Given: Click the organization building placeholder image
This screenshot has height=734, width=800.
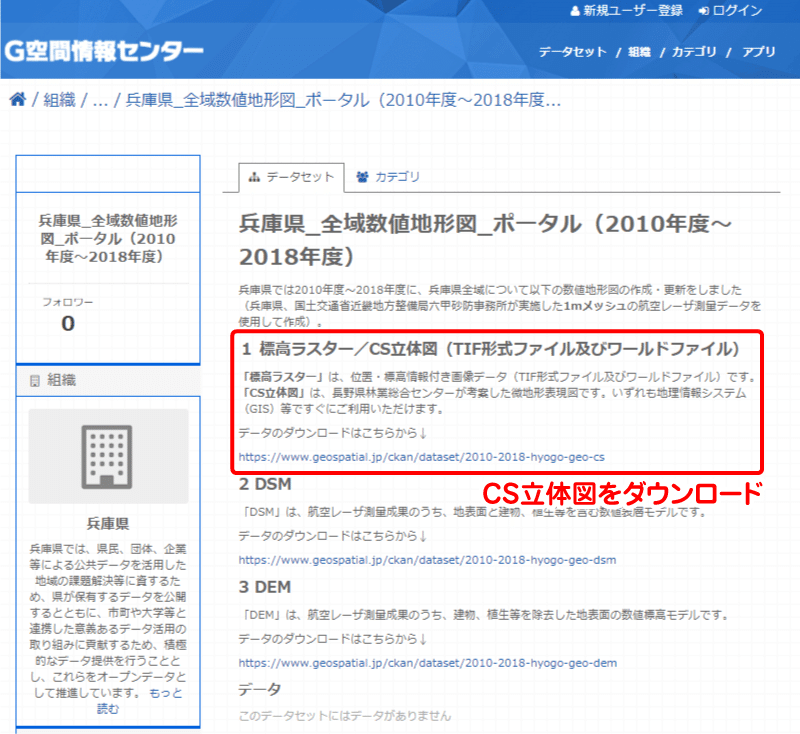Looking at the screenshot, I should coord(108,457).
